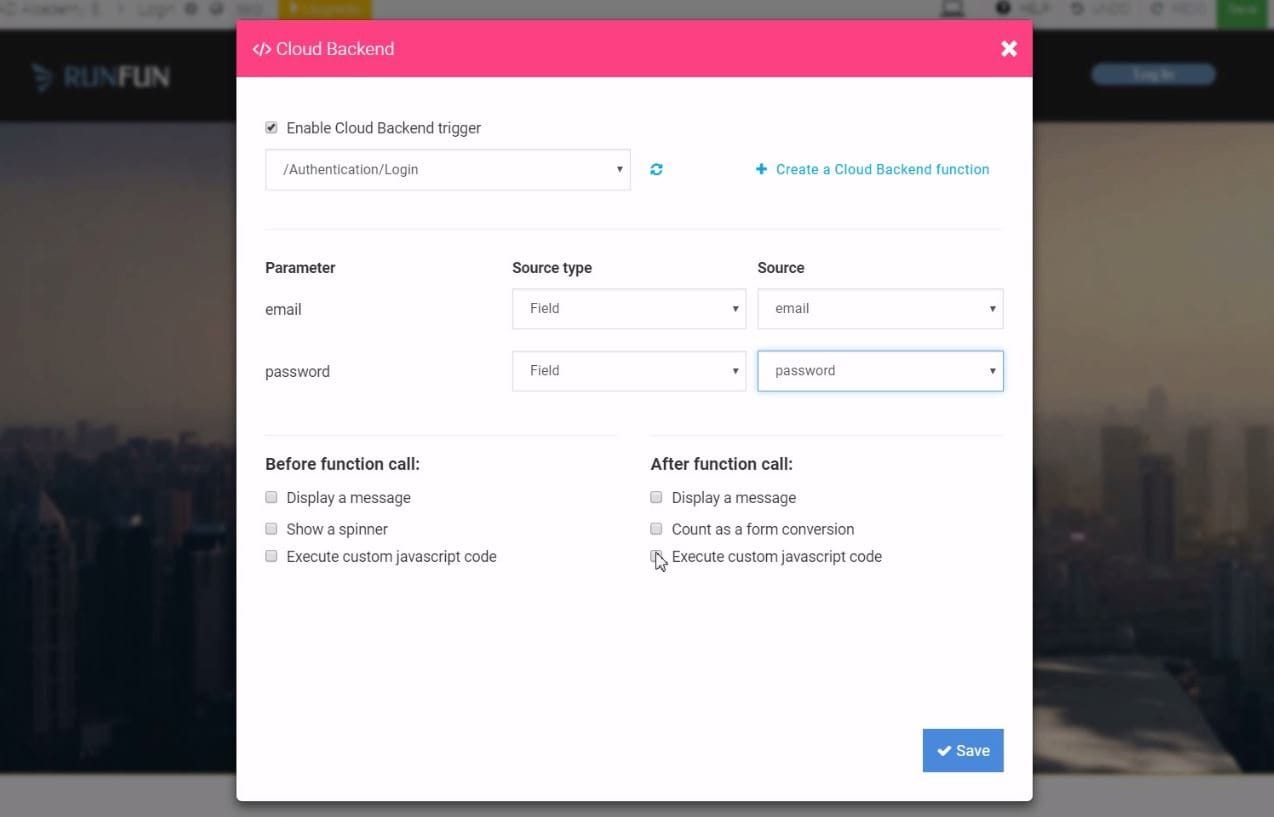Expand the Source type dropdown for password
This screenshot has width=1274, height=817.
click(x=628, y=371)
